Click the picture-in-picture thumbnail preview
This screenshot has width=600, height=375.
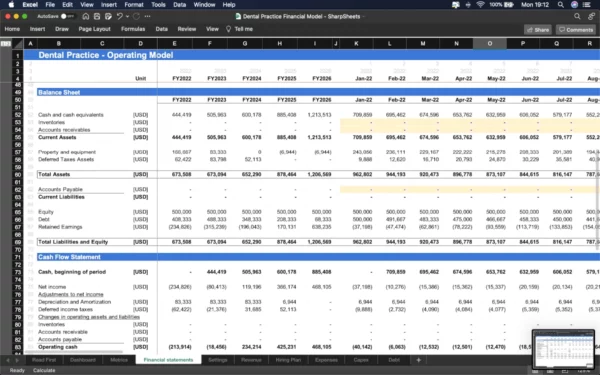click(x=563, y=348)
